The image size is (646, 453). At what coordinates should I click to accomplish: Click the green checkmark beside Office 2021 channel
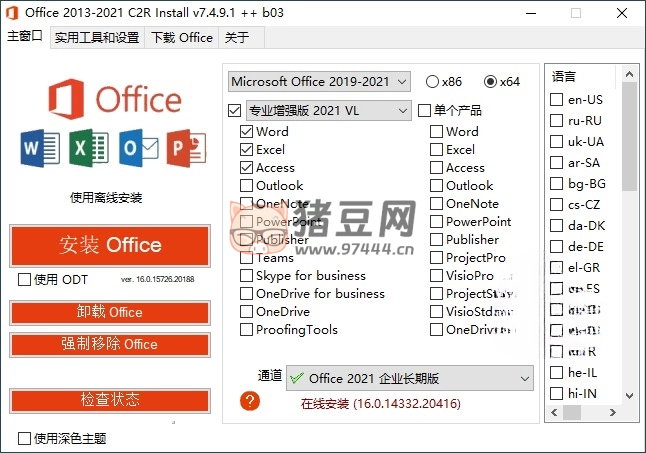click(x=296, y=379)
